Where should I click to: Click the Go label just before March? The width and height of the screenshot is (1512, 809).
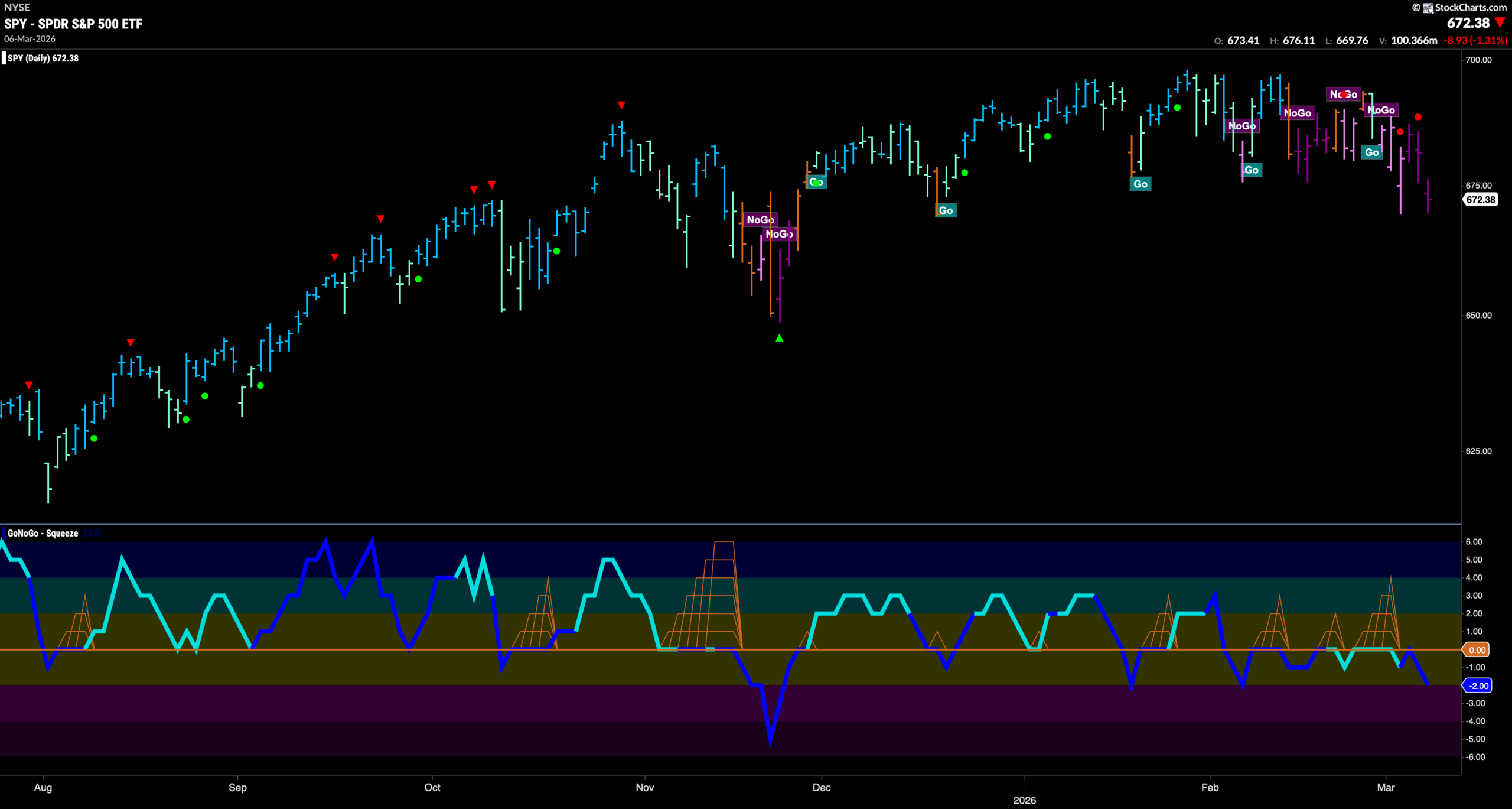pos(1371,152)
